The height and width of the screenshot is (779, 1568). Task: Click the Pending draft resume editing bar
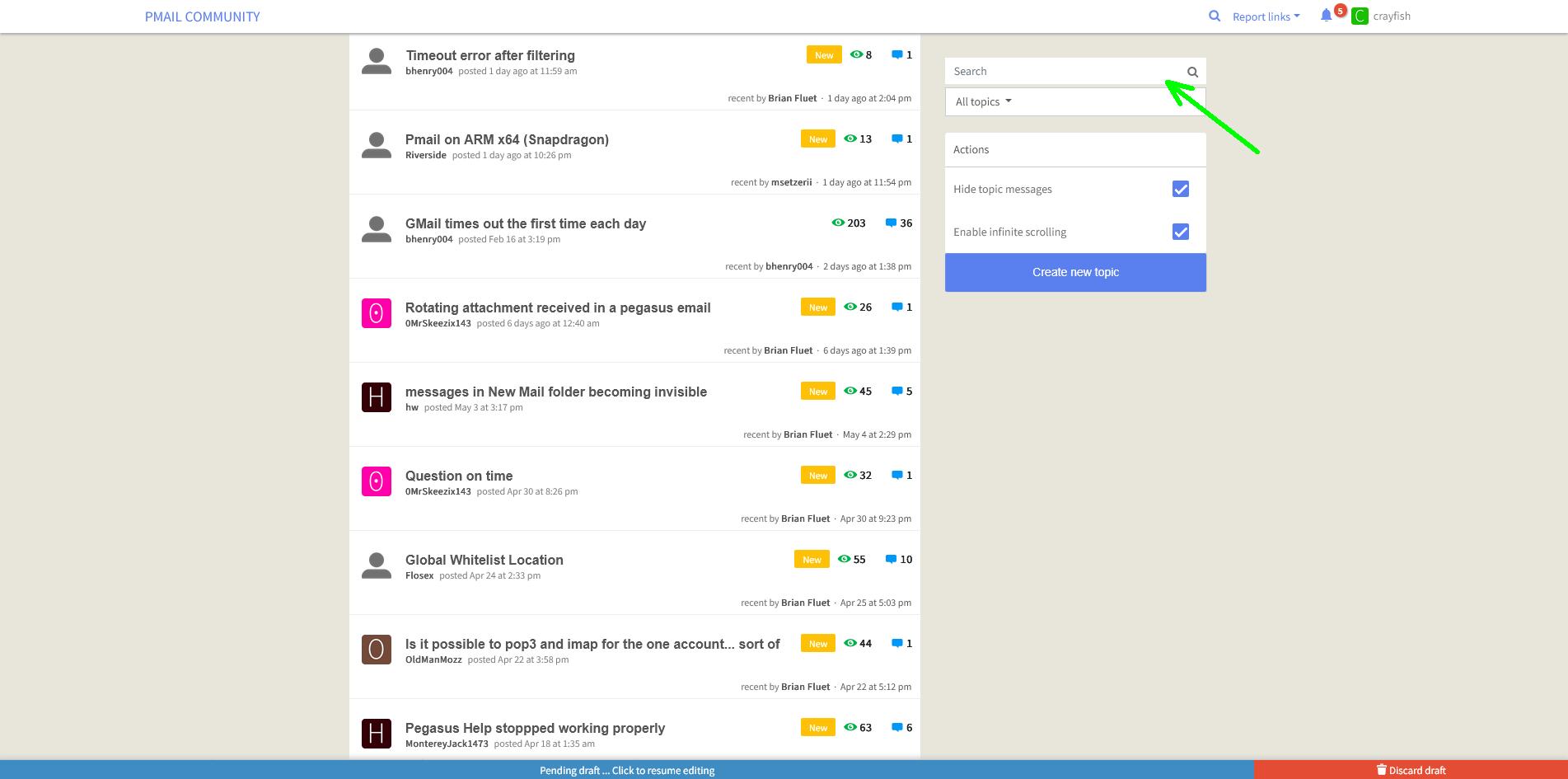point(626,770)
